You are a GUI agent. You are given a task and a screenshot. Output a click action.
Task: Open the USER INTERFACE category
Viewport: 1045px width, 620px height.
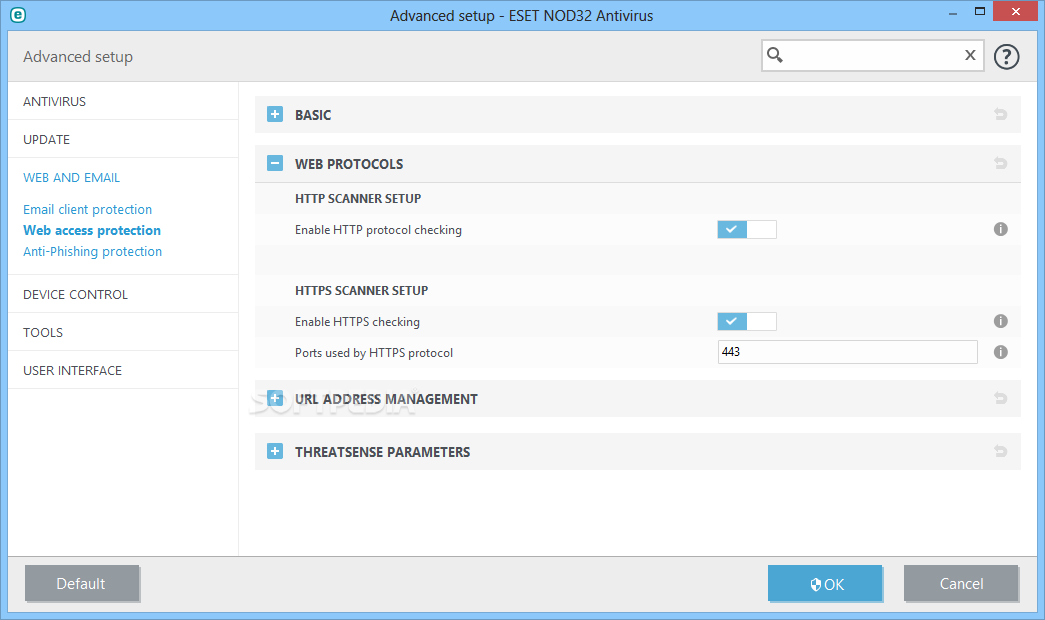coord(73,370)
